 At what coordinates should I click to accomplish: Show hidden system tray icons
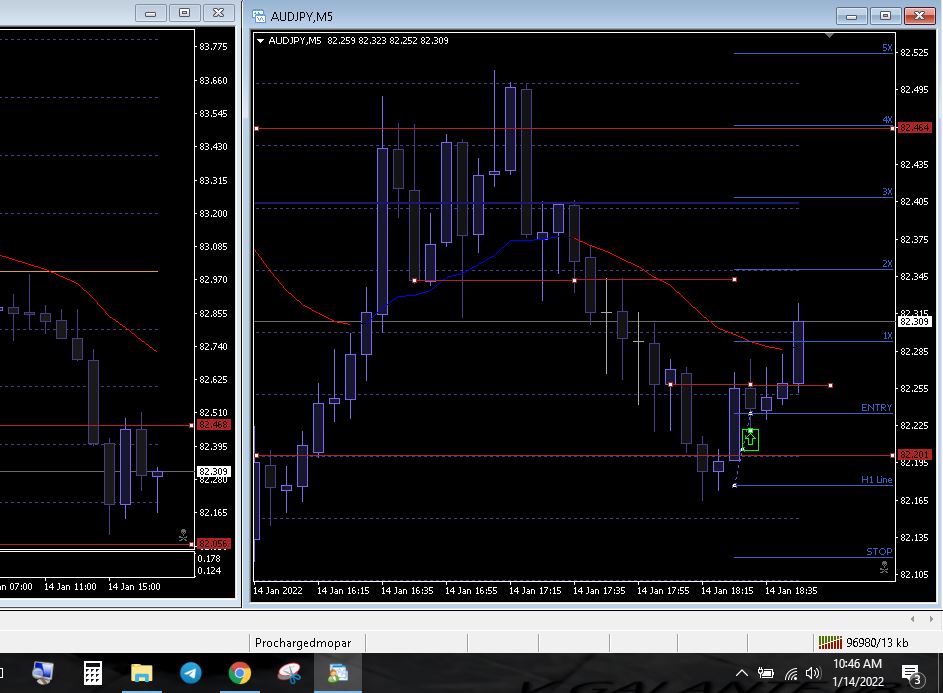click(741, 673)
